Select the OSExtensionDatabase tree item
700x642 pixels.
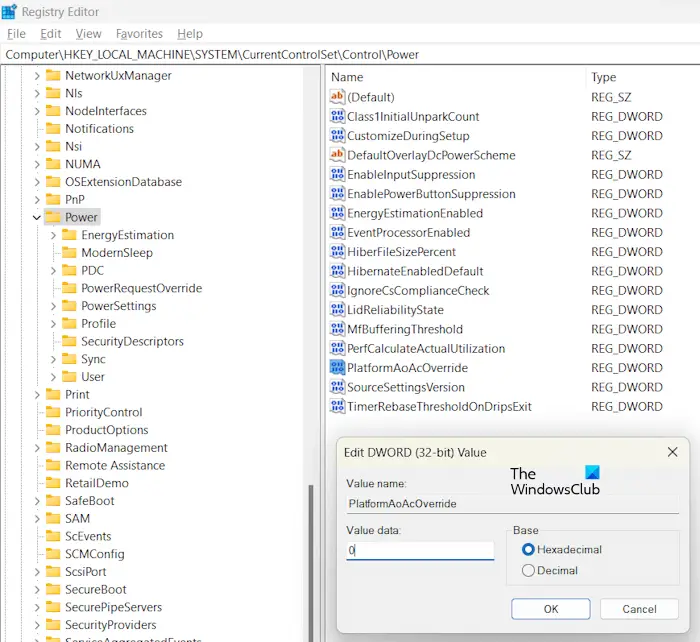[x=123, y=182]
